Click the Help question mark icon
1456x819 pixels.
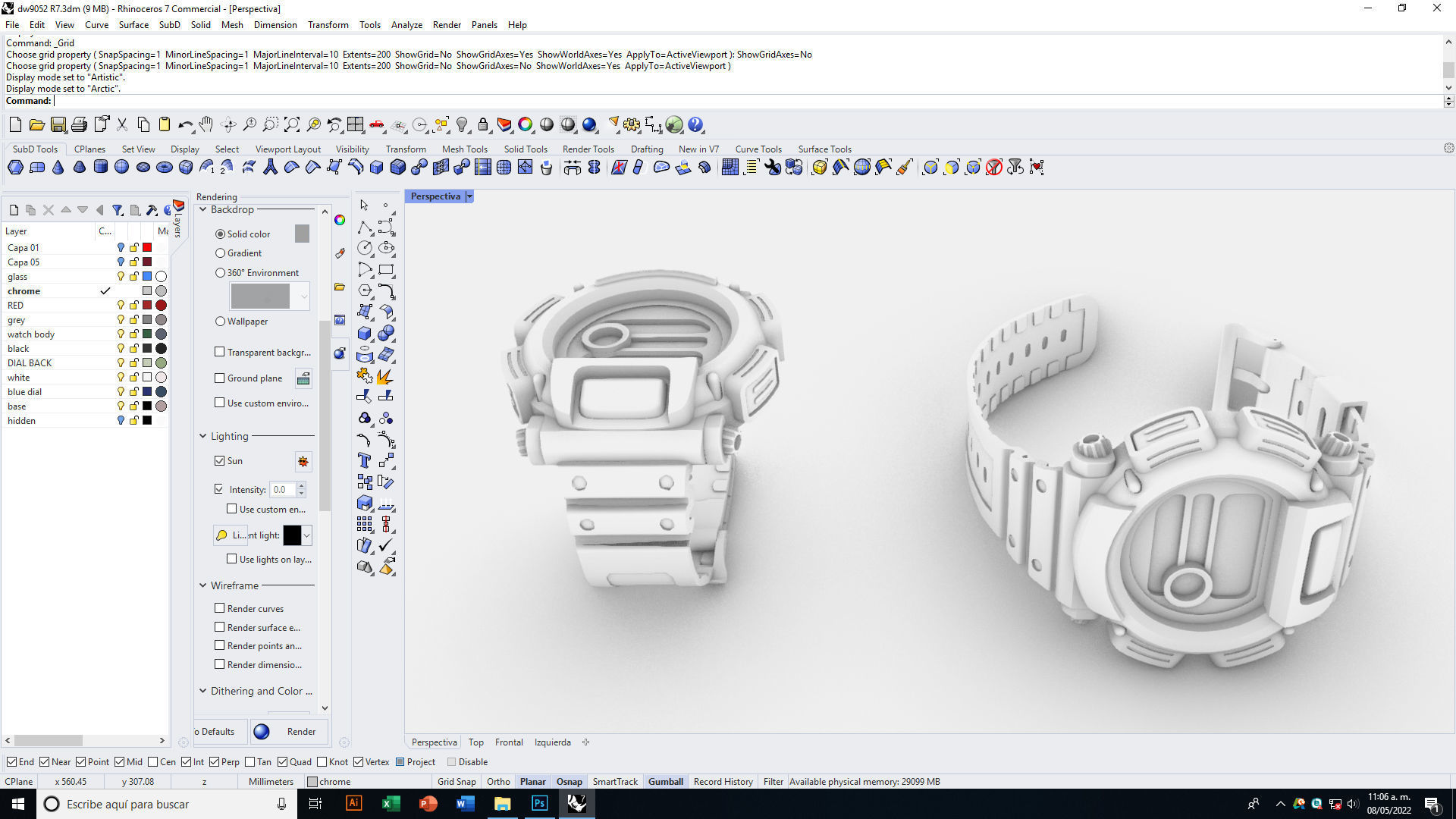(695, 124)
